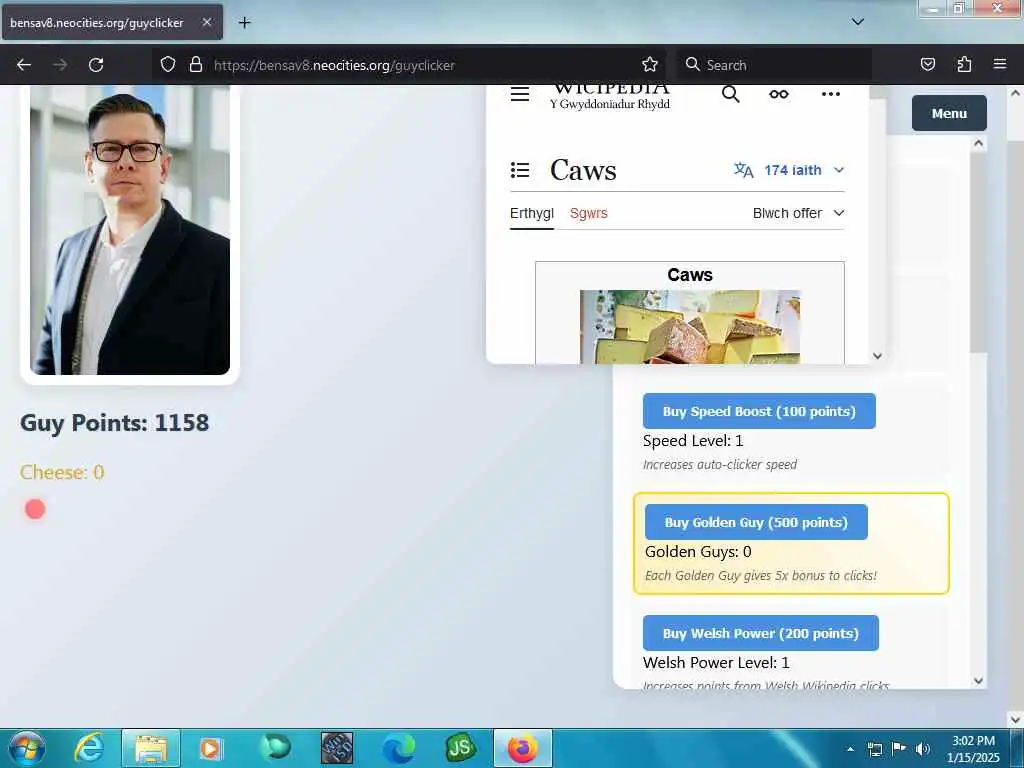Open Wicipedia sidebar hamburger menu
The height and width of the screenshot is (768, 1024).
(x=520, y=94)
